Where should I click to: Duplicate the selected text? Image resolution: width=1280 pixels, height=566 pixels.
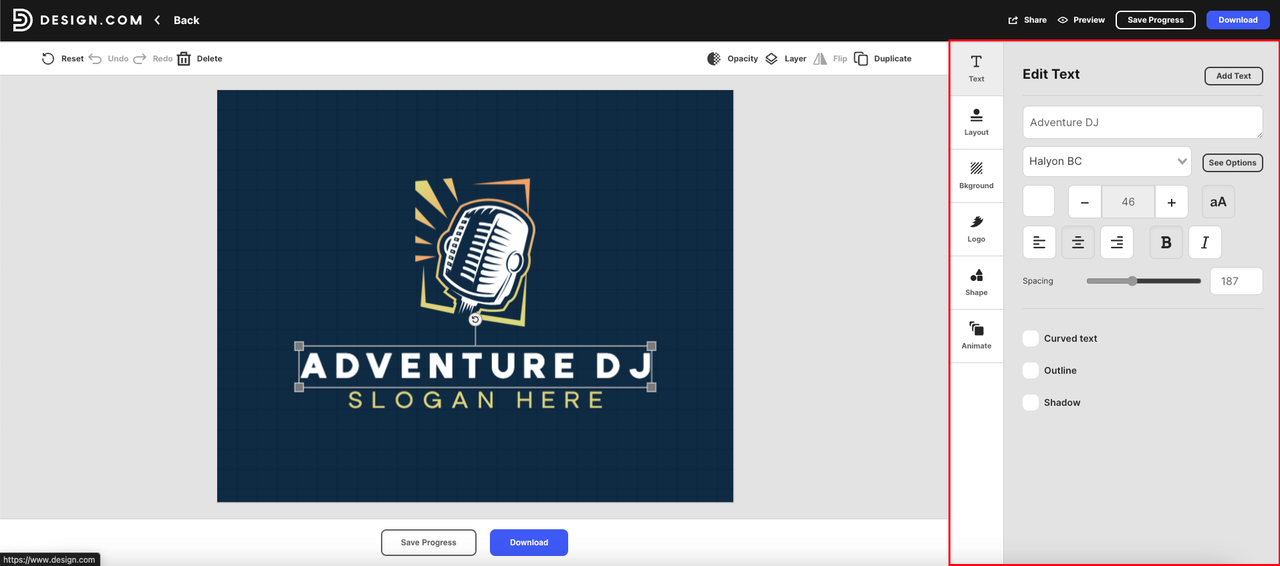click(x=883, y=59)
